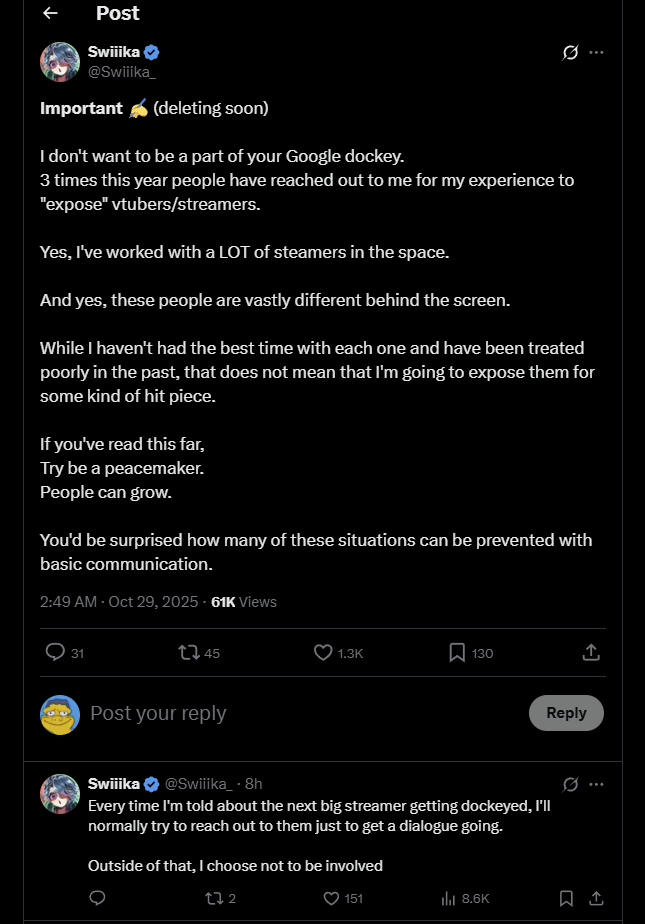Repost the reply with 2 reposts

point(215,898)
